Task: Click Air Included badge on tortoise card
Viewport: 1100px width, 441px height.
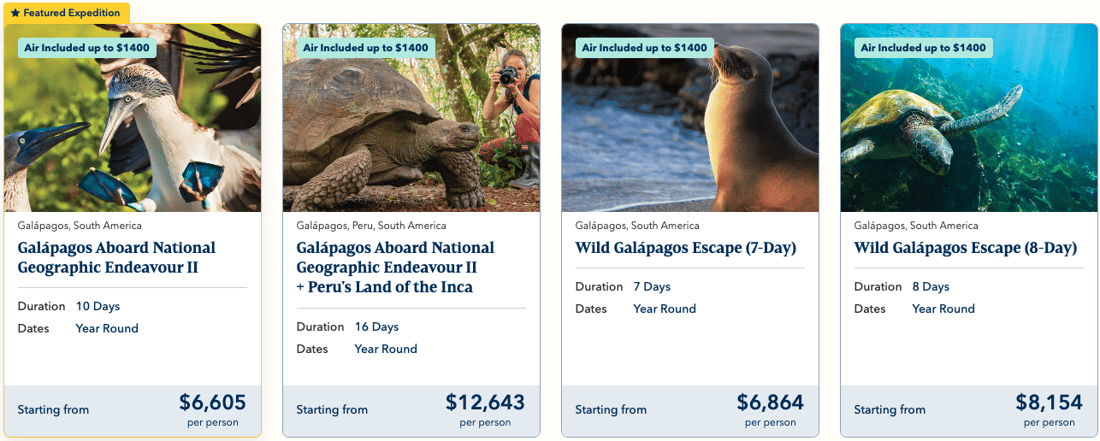Action: pos(365,48)
